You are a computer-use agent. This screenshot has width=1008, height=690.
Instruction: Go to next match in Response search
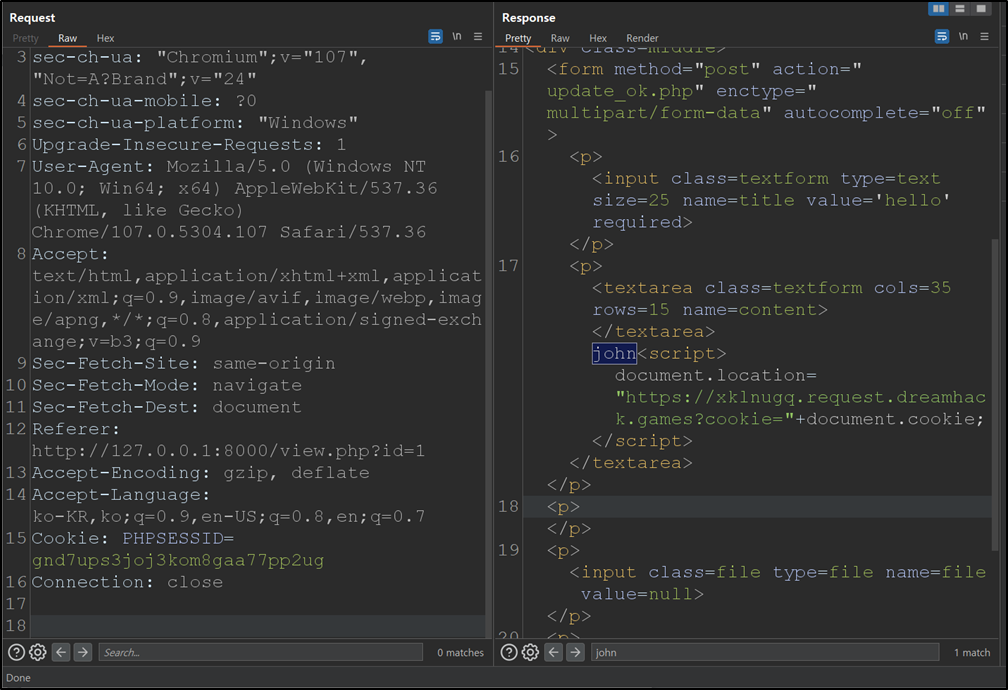coord(575,653)
